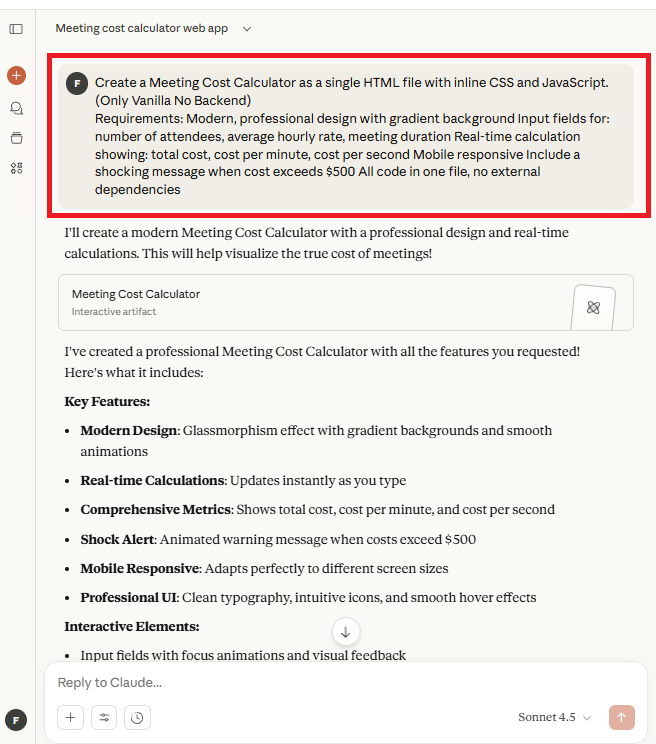Open the search and tools sliders icon
The width and height of the screenshot is (656, 744).
point(103,717)
